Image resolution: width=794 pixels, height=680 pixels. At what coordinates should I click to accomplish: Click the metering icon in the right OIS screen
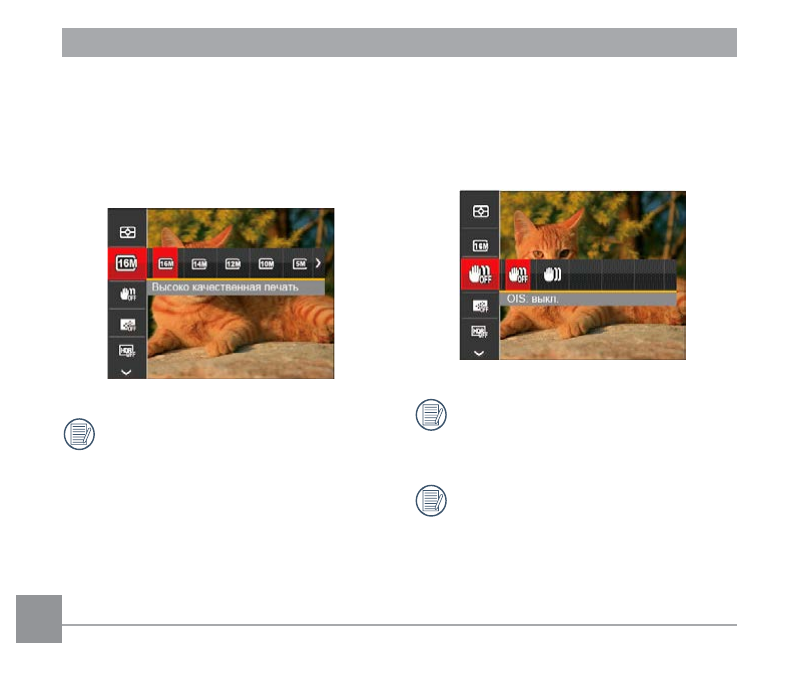coord(480,211)
